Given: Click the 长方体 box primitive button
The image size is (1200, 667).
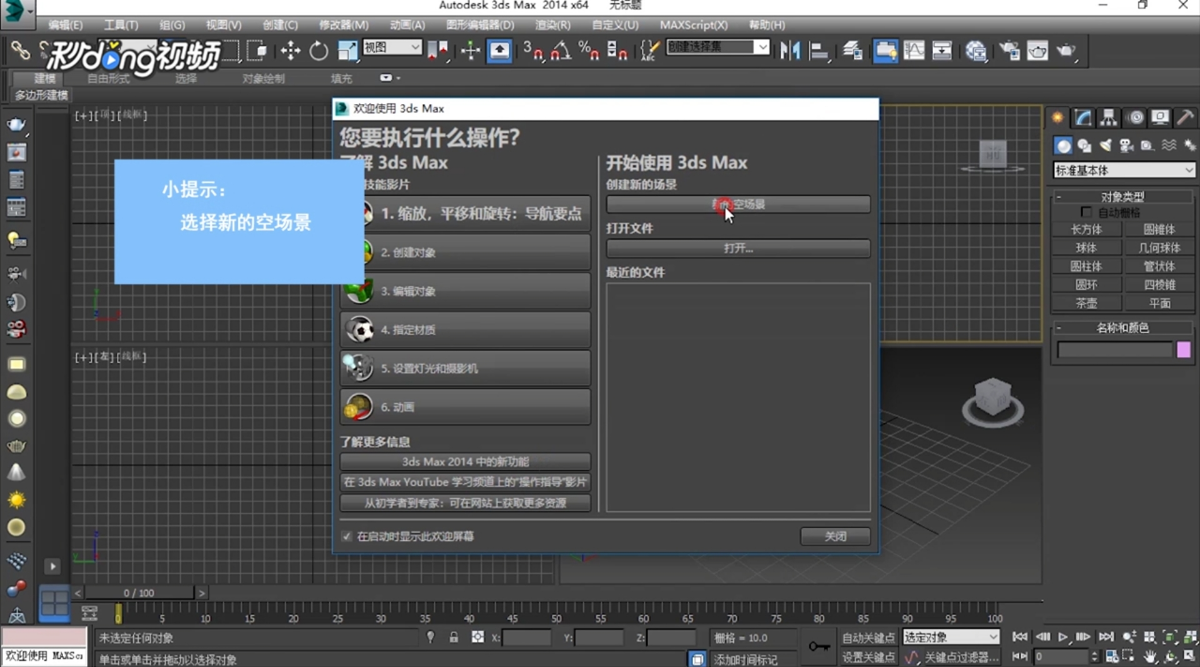Looking at the screenshot, I should pyautogui.click(x=1086, y=229).
